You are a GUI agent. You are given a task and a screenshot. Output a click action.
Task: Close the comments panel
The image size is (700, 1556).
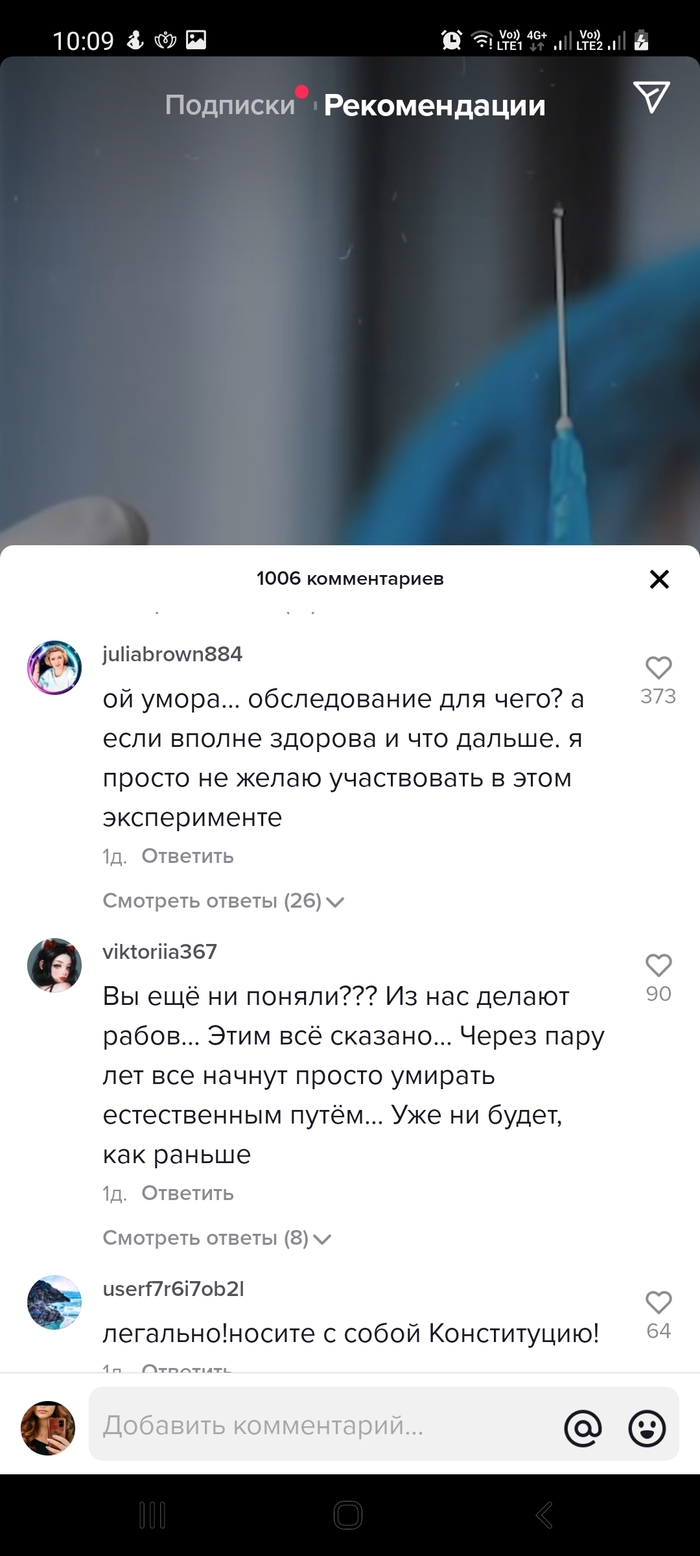point(659,579)
